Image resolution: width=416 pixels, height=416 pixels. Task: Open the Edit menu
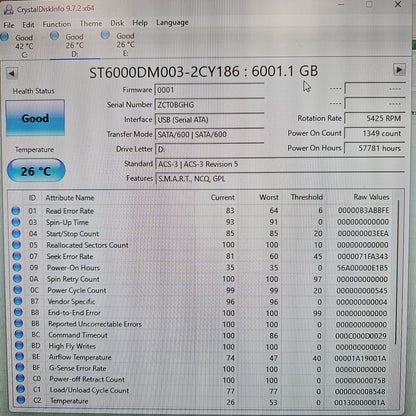[x=28, y=25]
